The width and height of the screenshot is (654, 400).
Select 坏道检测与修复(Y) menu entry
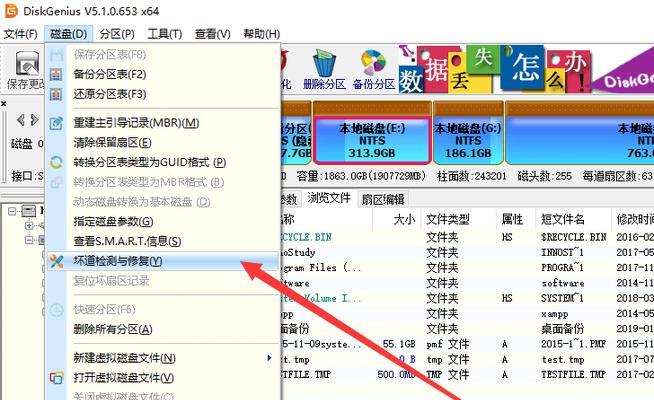pyautogui.click(x=163, y=261)
